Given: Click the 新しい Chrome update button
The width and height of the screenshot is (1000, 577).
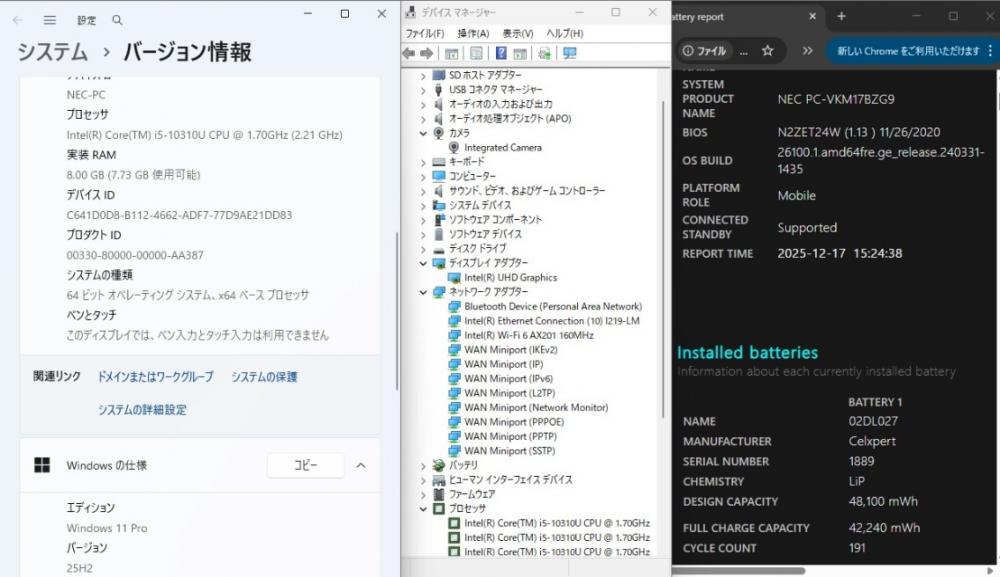Looking at the screenshot, I should 908,51.
